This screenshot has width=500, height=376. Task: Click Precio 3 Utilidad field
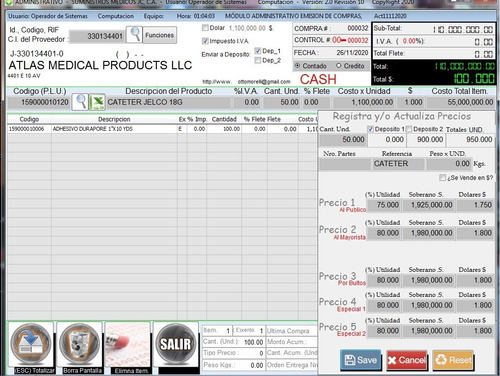383,280
